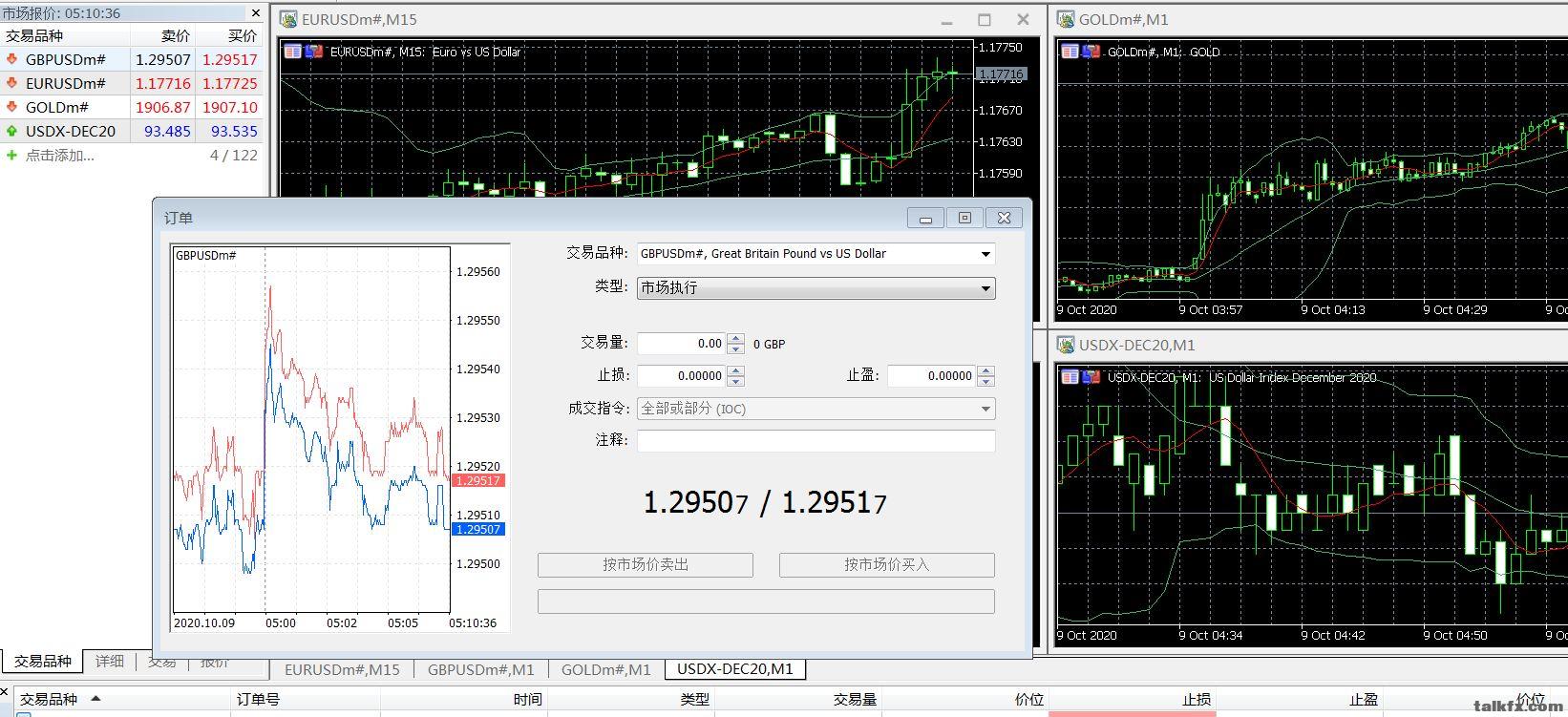Switch to EURUSDm#,M15 chart tab
Image resolution: width=1568 pixels, height=717 pixels.
[x=342, y=669]
